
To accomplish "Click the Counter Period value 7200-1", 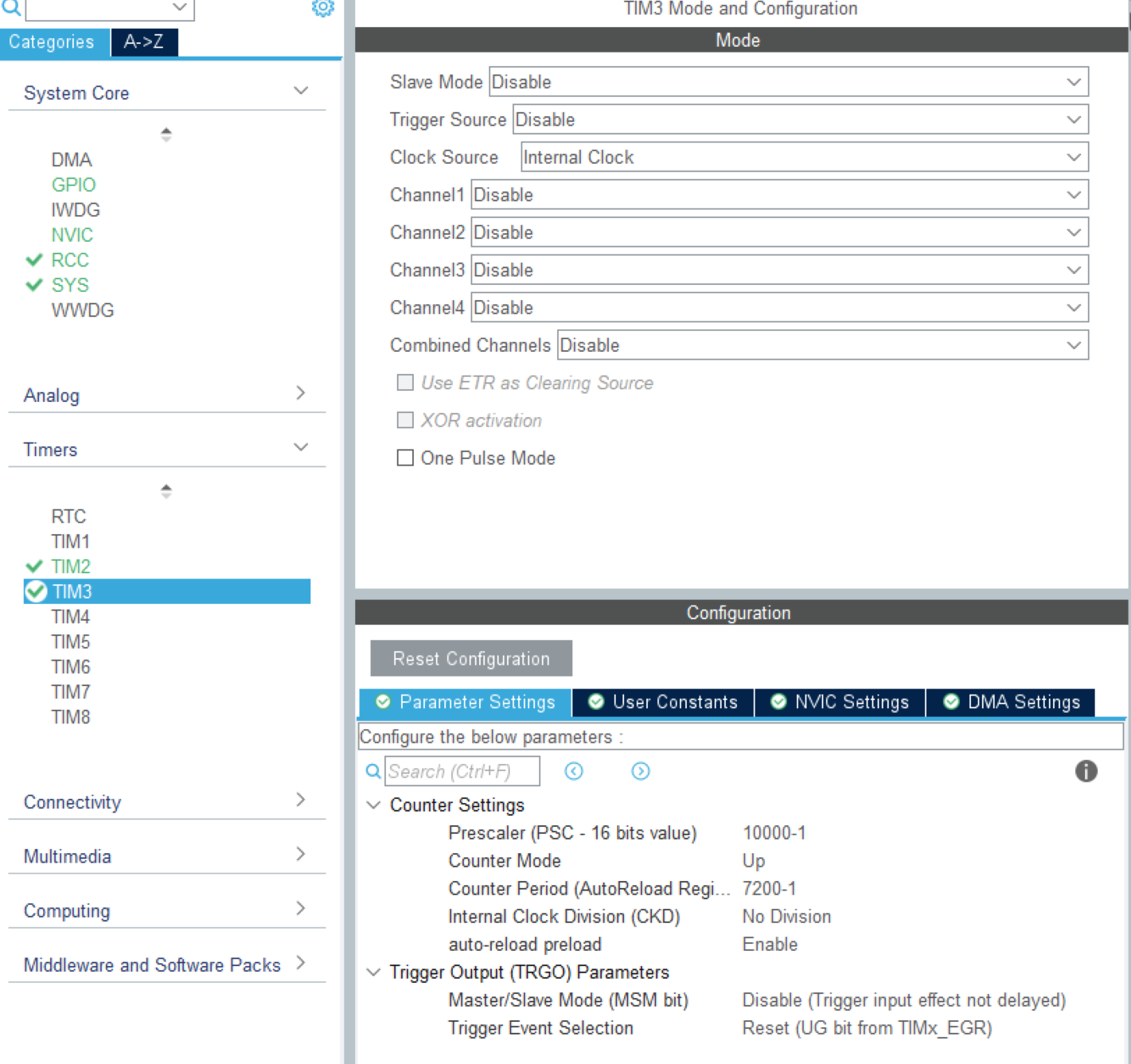I will click(x=769, y=888).
